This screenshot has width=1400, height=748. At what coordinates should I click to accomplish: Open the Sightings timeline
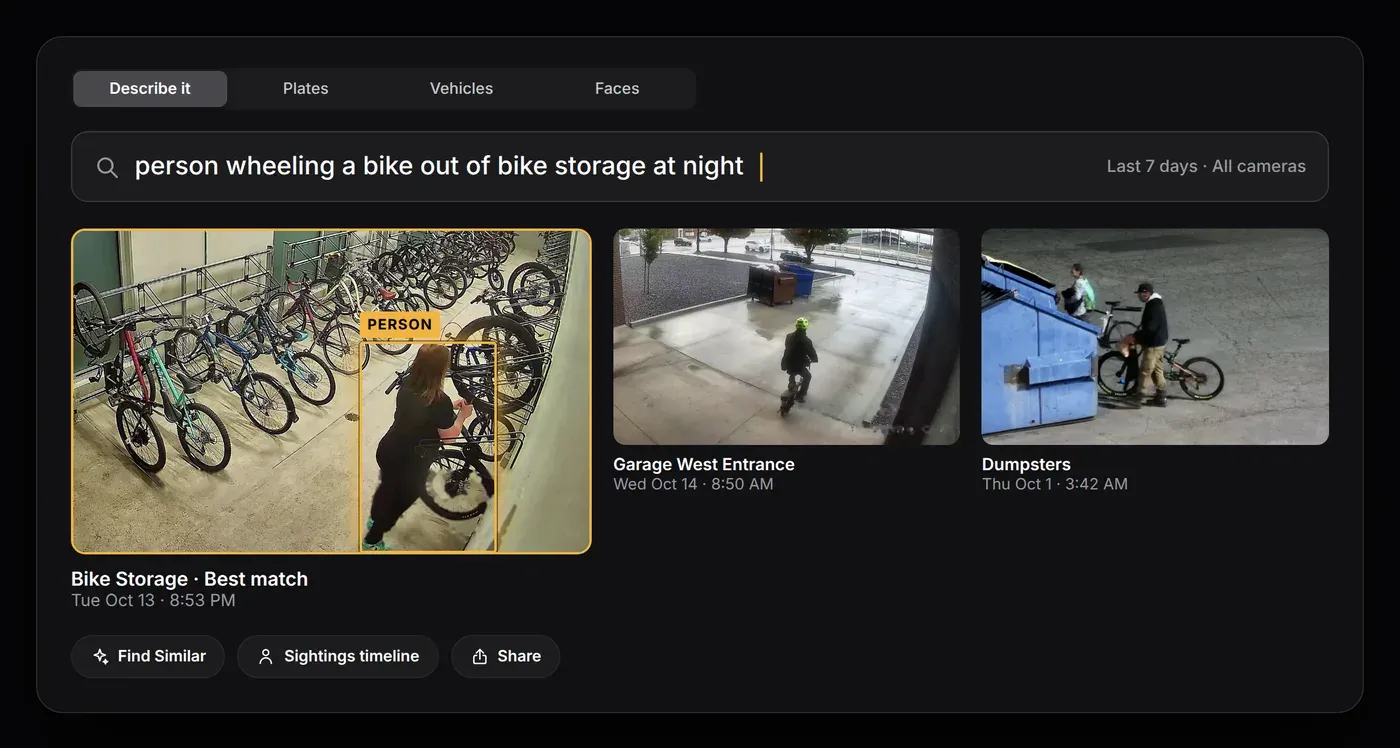338,657
